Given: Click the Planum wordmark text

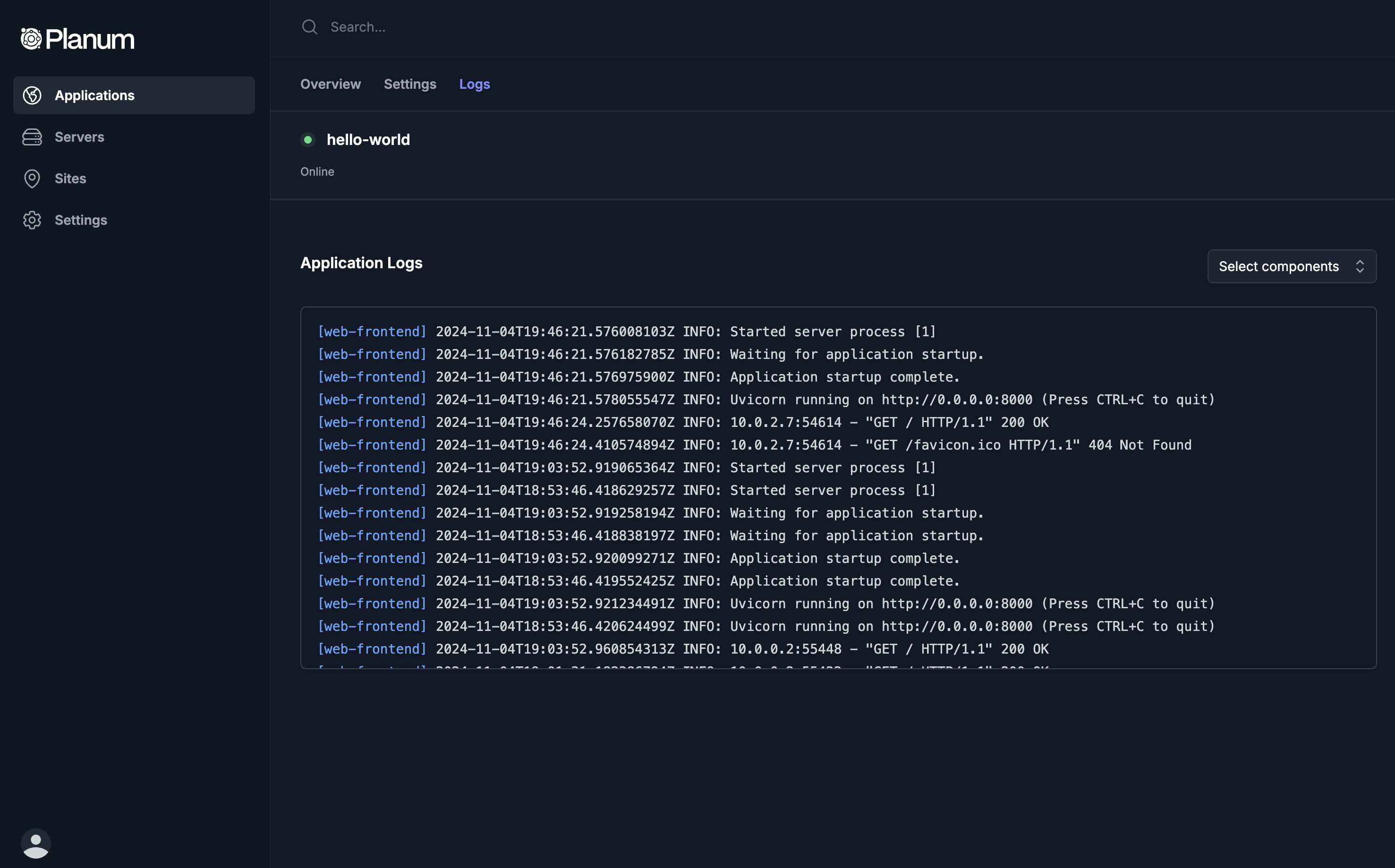Looking at the screenshot, I should coord(90,39).
